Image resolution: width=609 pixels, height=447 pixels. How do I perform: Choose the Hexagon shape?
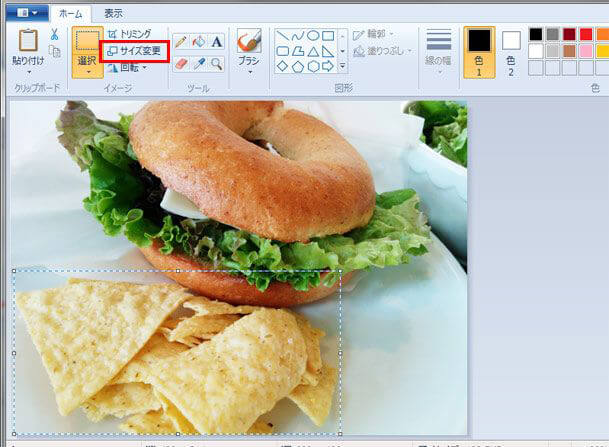point(313,66)
